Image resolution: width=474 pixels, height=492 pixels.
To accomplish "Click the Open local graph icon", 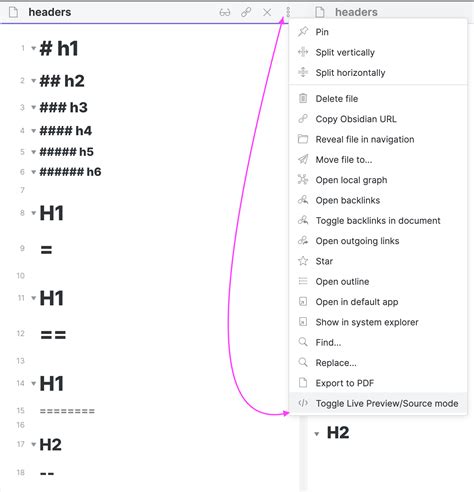I will click(x=303, y=180).
